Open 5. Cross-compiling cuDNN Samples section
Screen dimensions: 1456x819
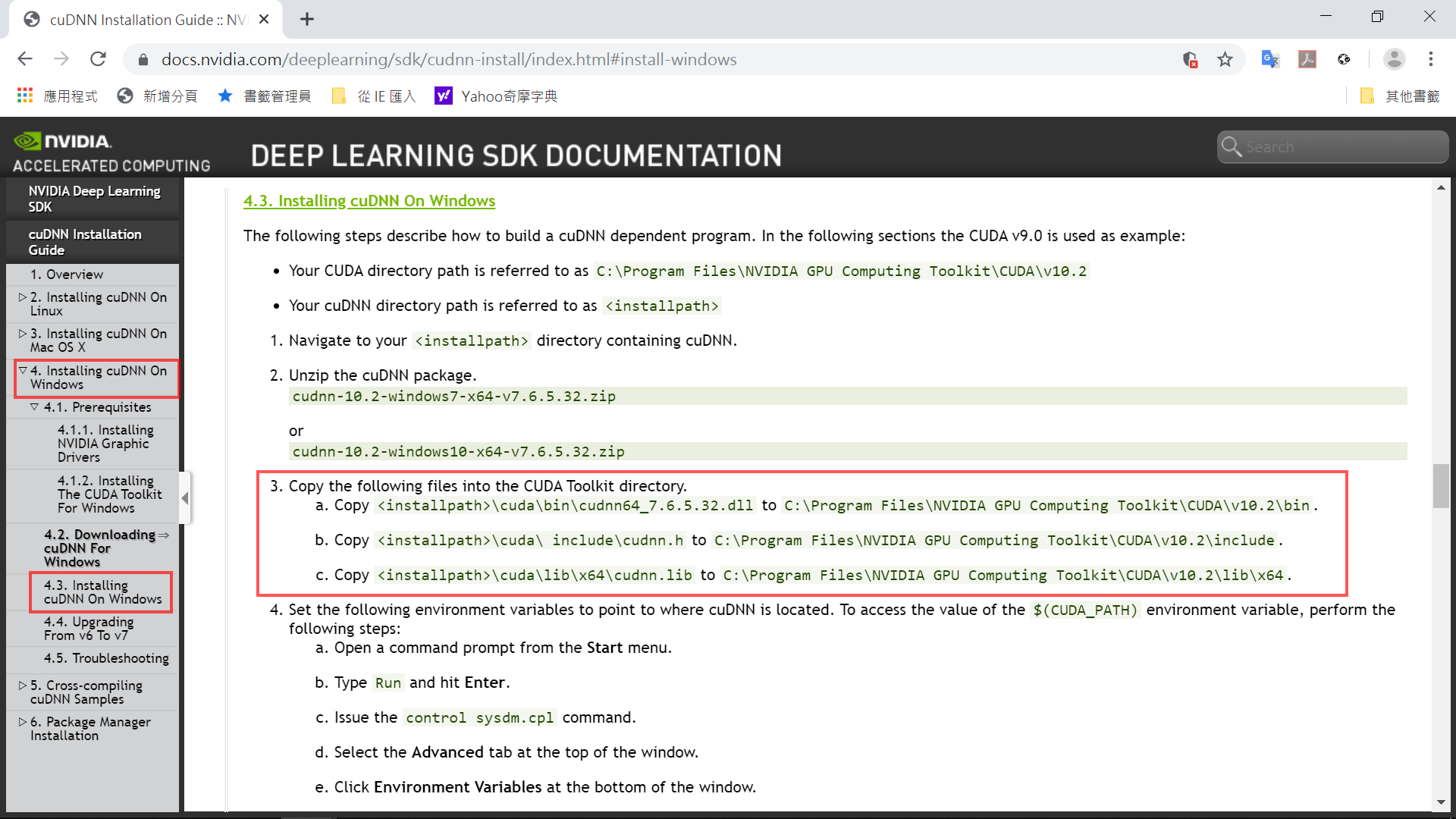coord(86,692)
